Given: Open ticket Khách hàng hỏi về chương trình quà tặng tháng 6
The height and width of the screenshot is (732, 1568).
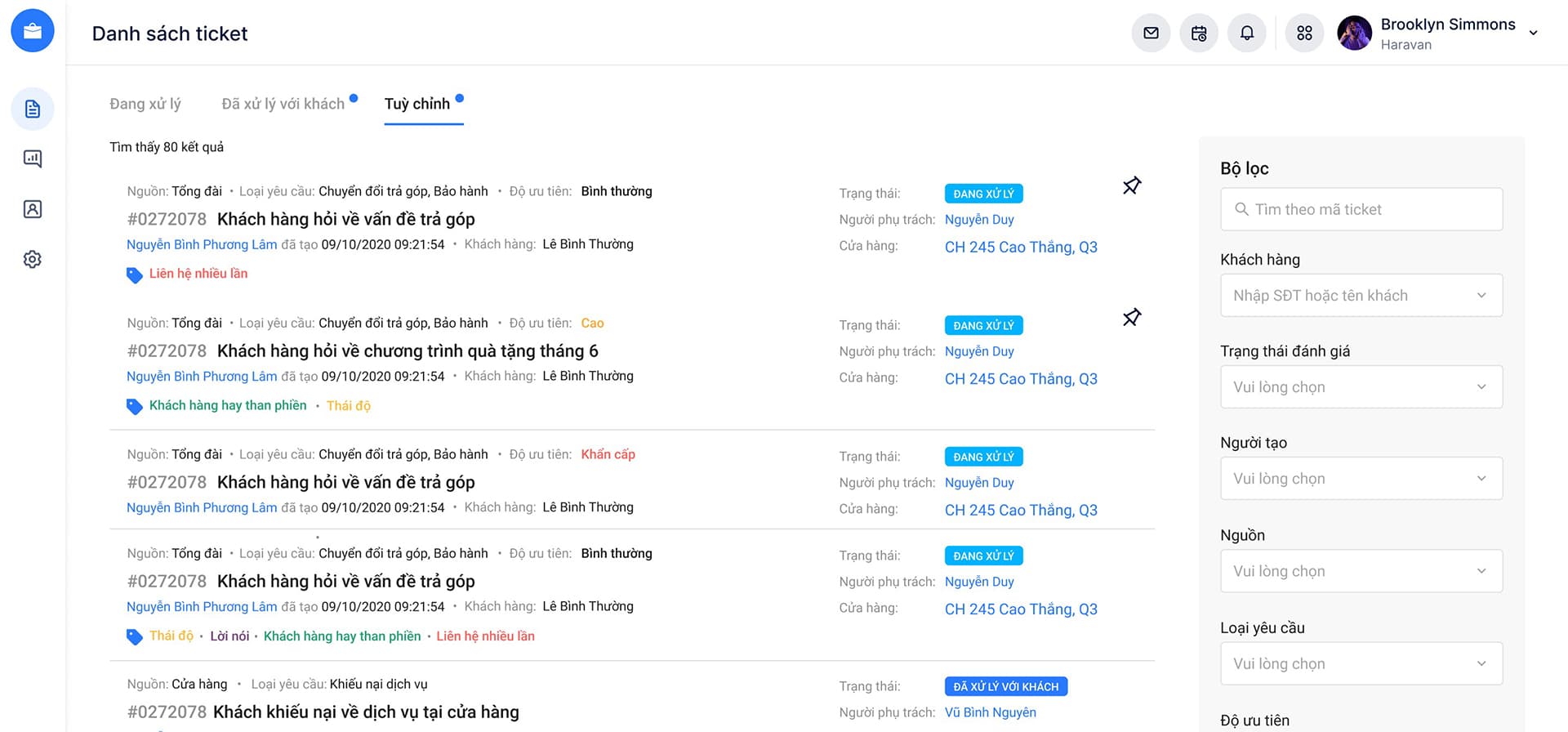Looking at the screenshot, I should pyautogui.click(x=408, y=350).
